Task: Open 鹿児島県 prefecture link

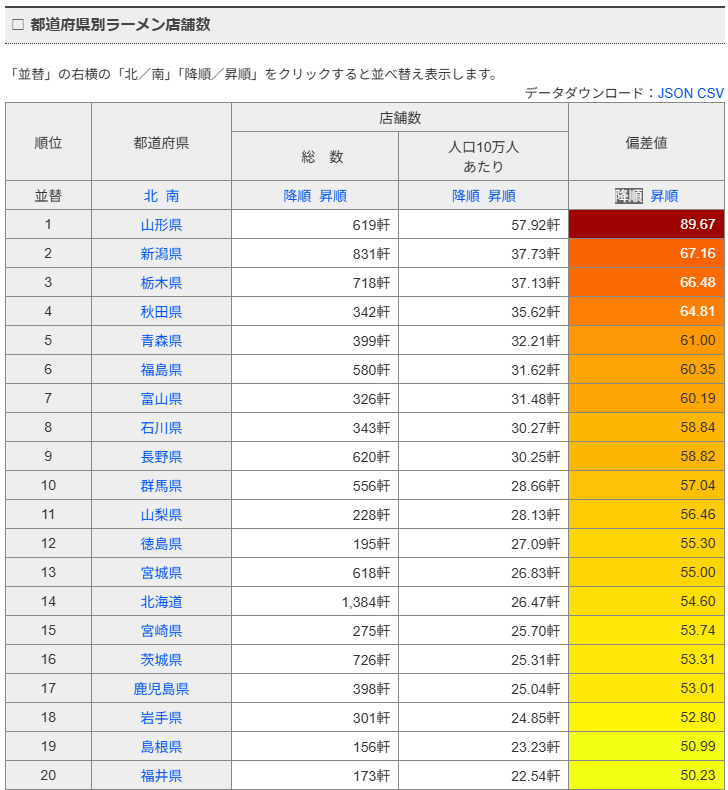Action: pos(161,689)
